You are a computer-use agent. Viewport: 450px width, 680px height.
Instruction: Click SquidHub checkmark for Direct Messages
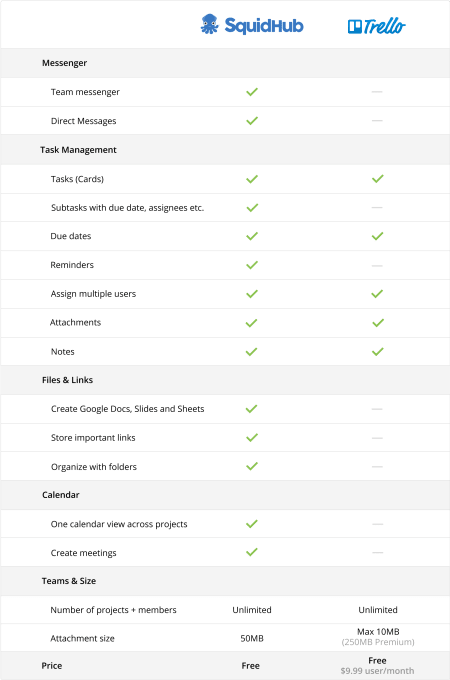coord(252,121)
